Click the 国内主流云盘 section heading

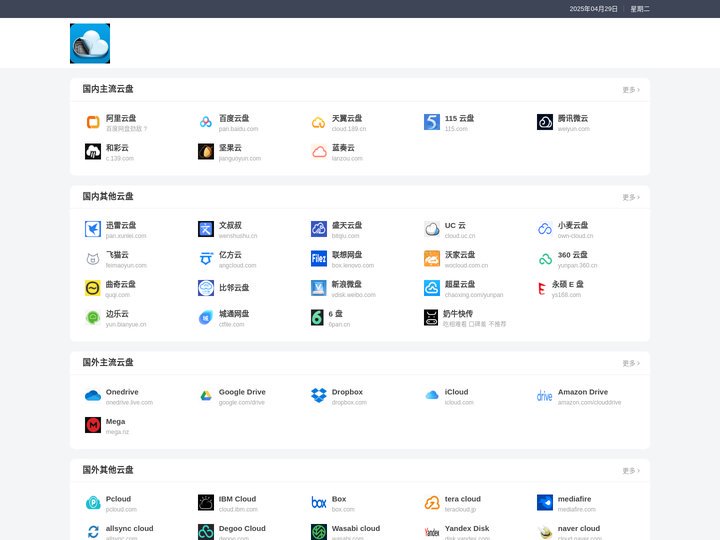pyautogui.click(x=108, y=89)
